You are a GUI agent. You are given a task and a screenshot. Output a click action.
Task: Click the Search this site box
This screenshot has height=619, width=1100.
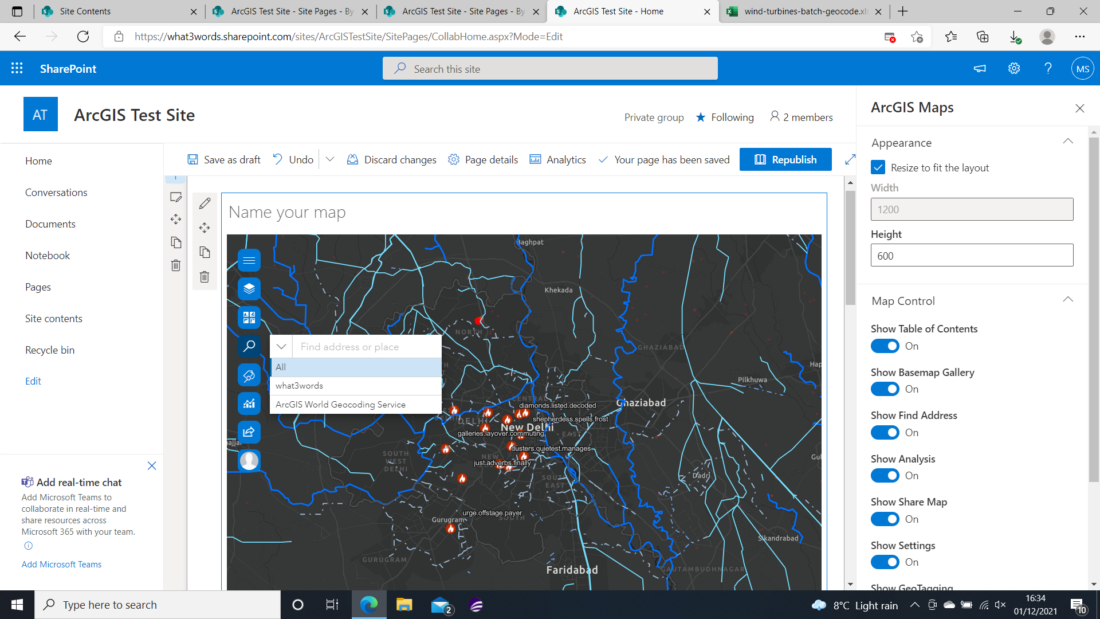click(550, 69)
